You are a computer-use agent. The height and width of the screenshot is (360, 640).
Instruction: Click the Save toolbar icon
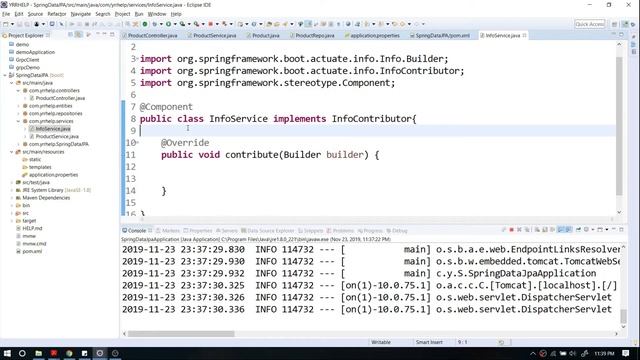pyautogui.click(x=20, y=24)
